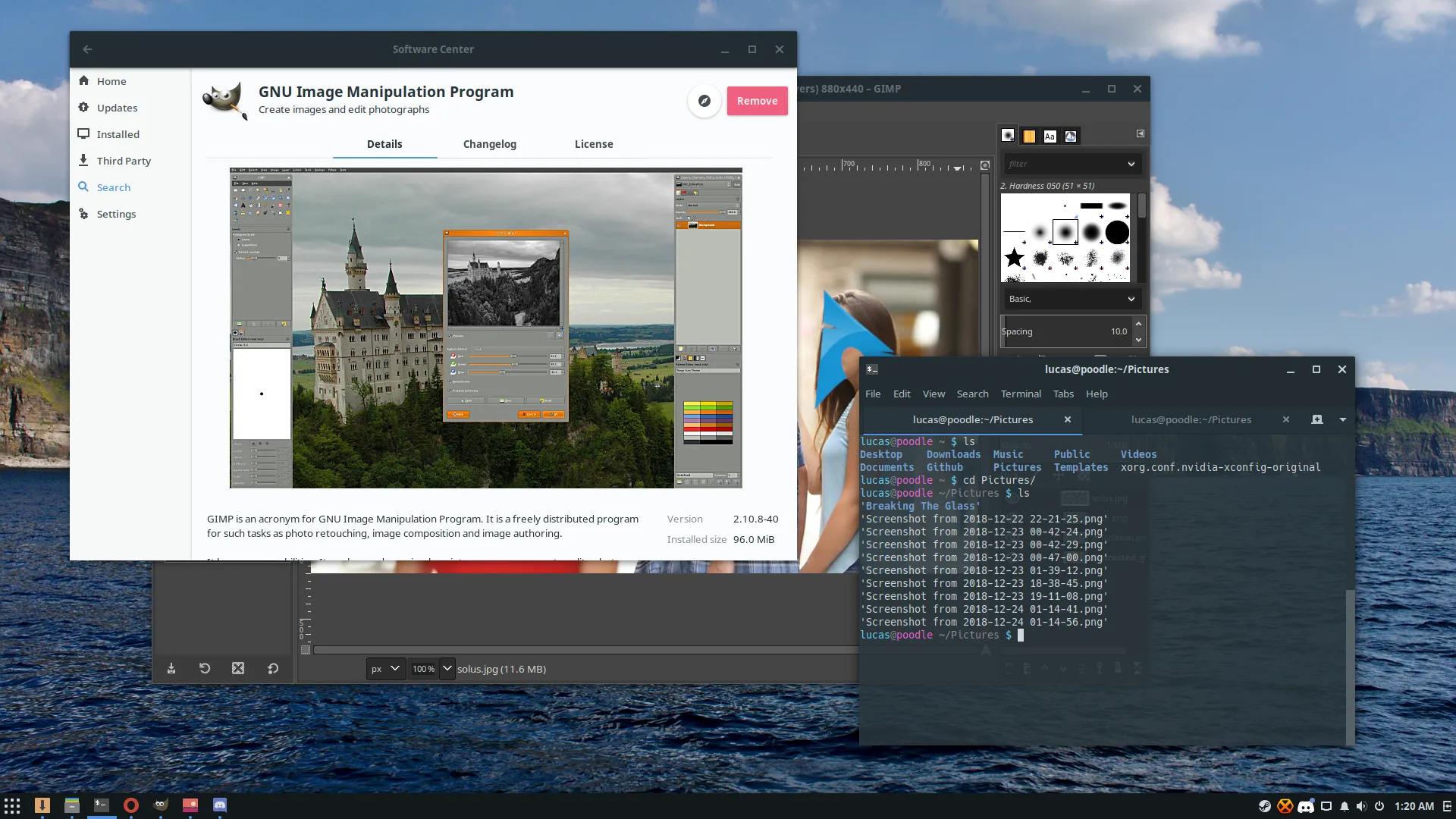The image size is (1456, 819).
Task: Click the Installed option in Software Center sidebar
Action: 119,134
